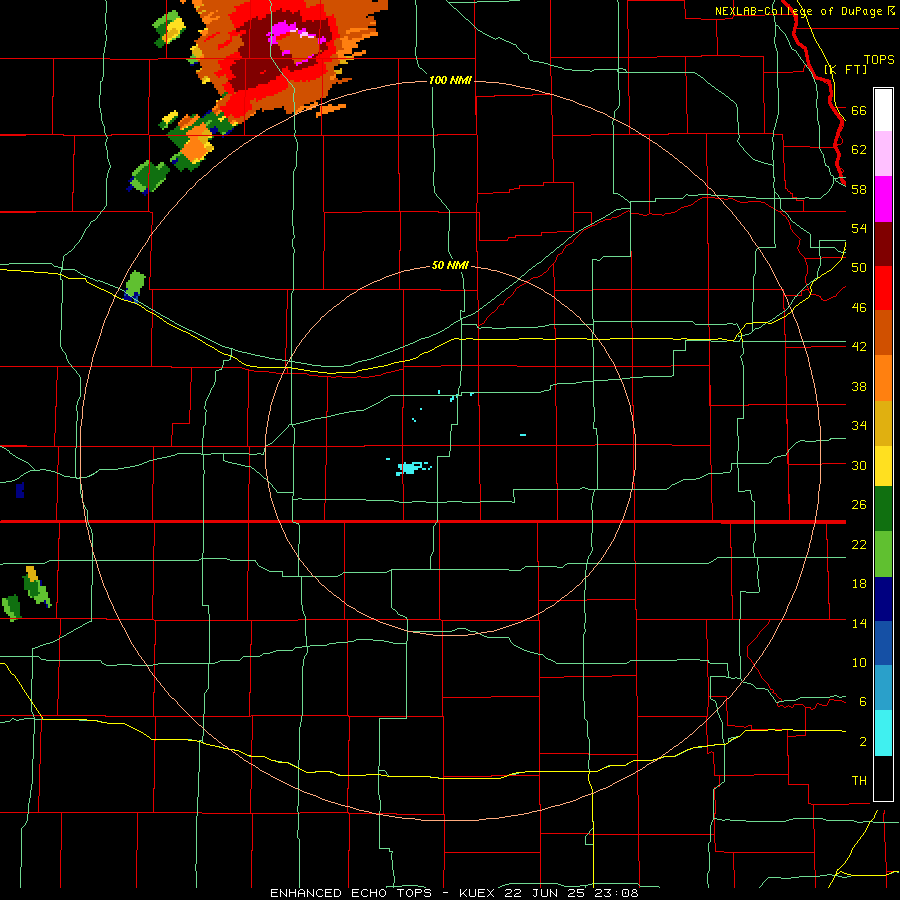This screenshot has height=900, width=900.
Task: Click the gold swatch between 34 and 38
Action: coord(883,423)
